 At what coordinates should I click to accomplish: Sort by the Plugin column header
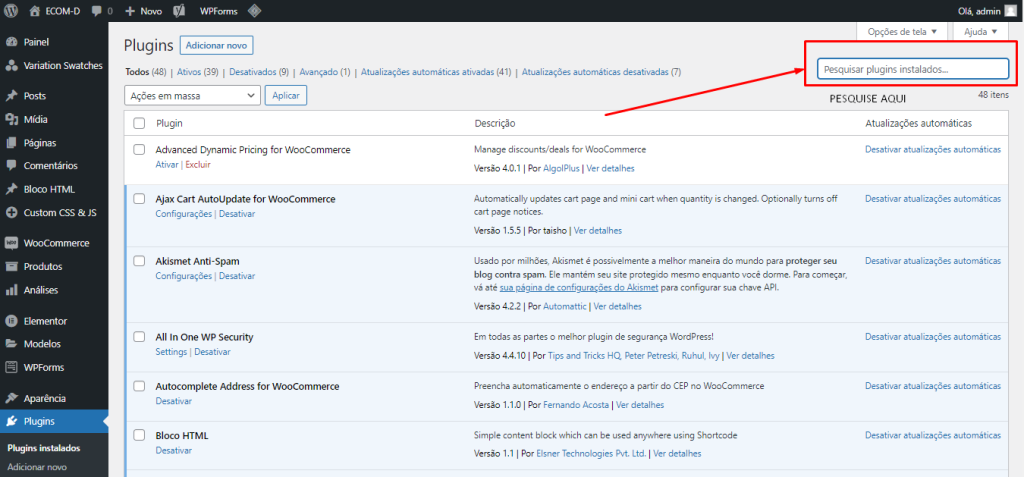pos(169,123)
